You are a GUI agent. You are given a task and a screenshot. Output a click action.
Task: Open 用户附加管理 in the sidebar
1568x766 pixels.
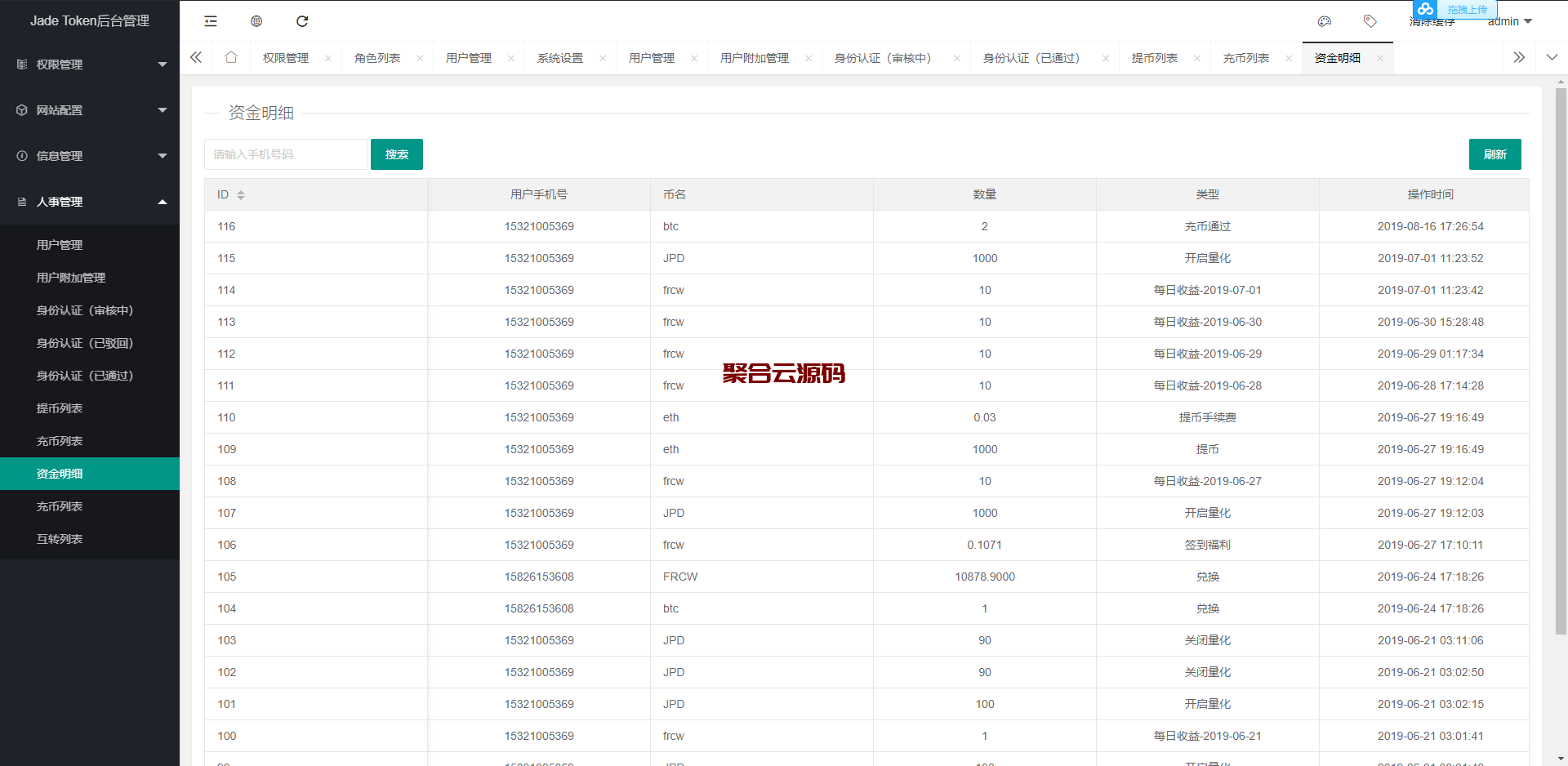90,278
